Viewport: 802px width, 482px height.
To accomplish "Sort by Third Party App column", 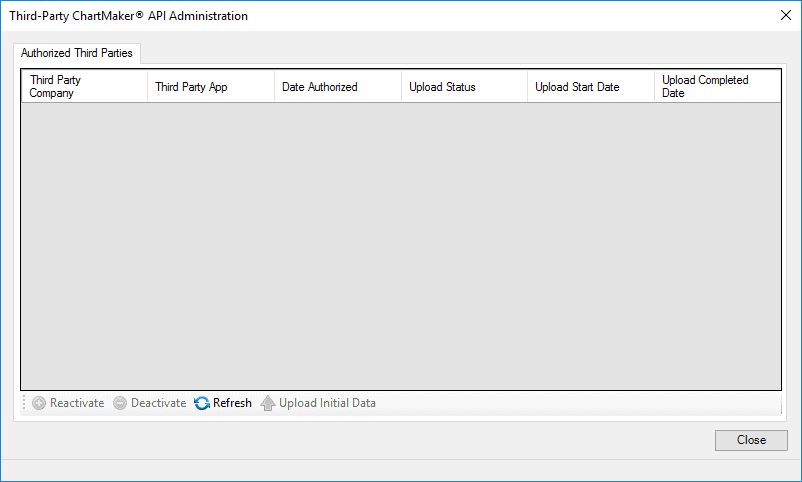I will 211,86.
